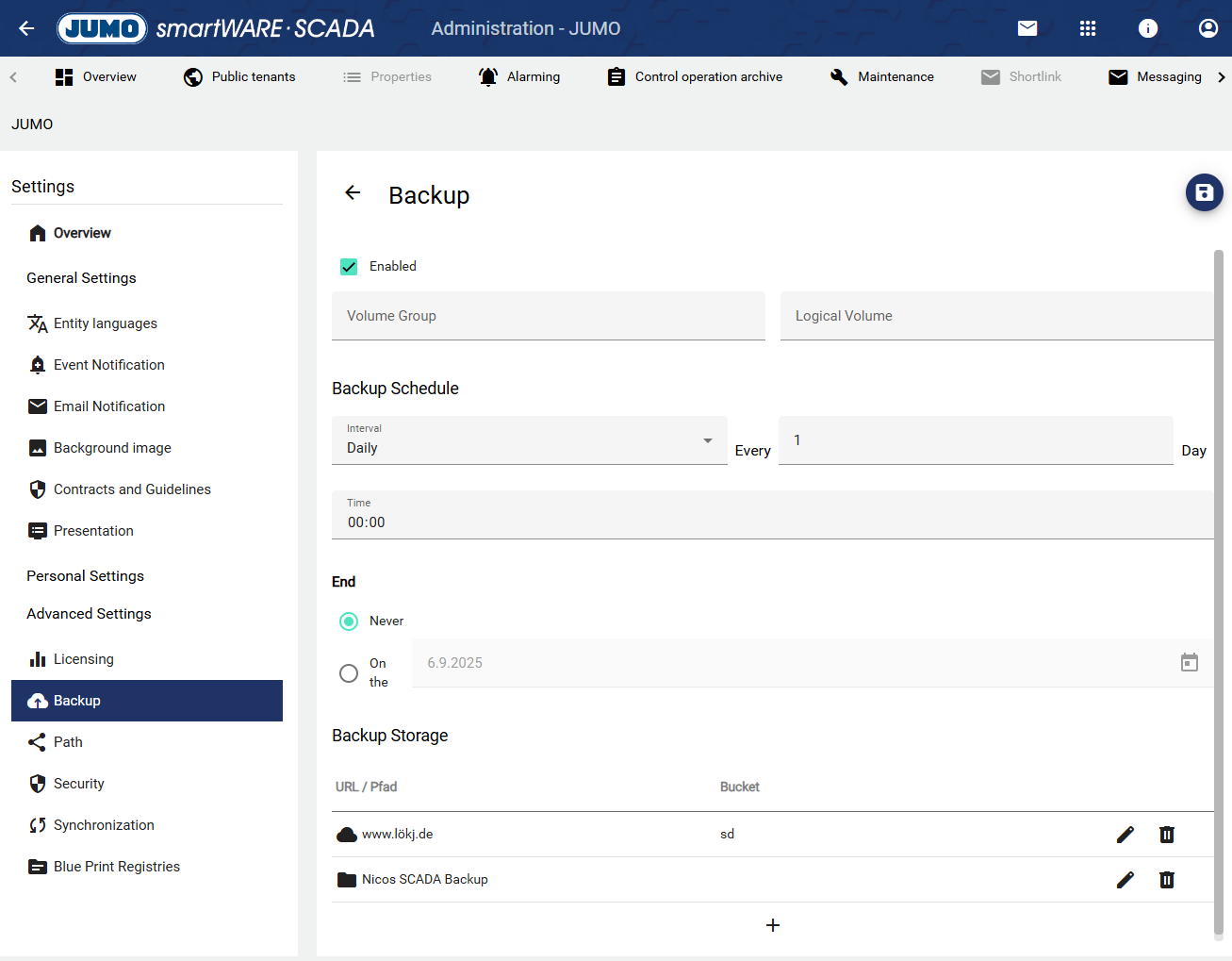Uncheck the Enabled backup checkbox

pos(349,267)
